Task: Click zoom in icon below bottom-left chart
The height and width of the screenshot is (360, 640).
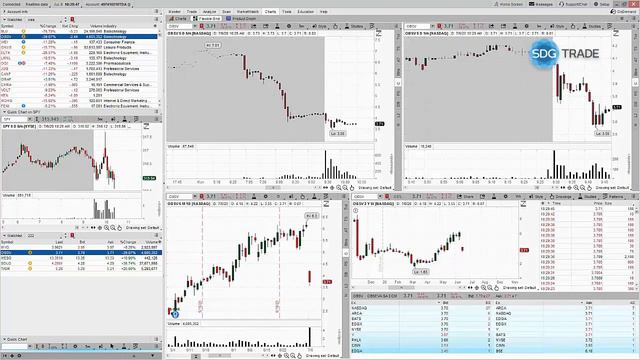Action: [287, 356]
